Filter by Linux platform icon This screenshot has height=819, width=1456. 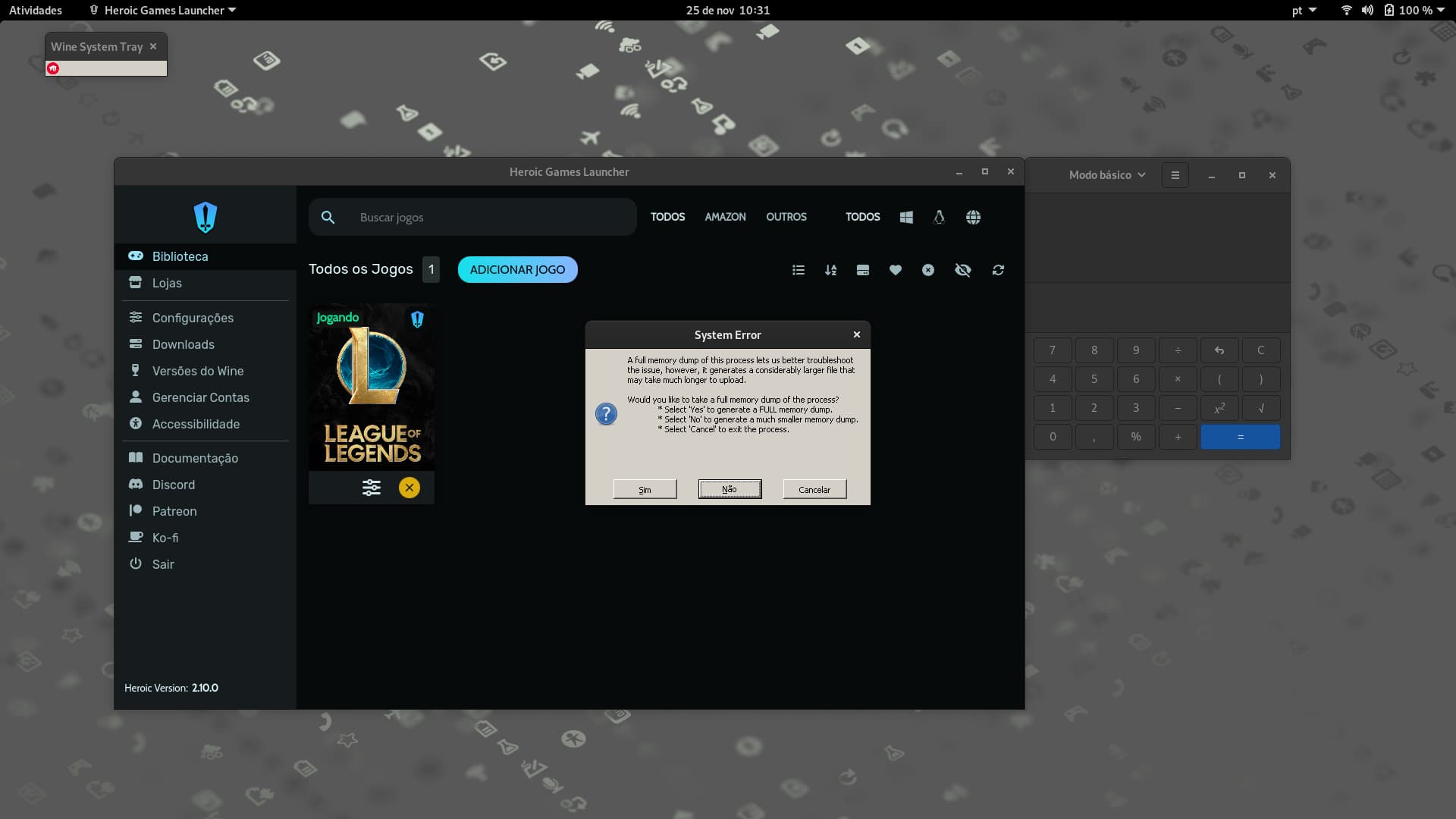[x=939, y=218]
